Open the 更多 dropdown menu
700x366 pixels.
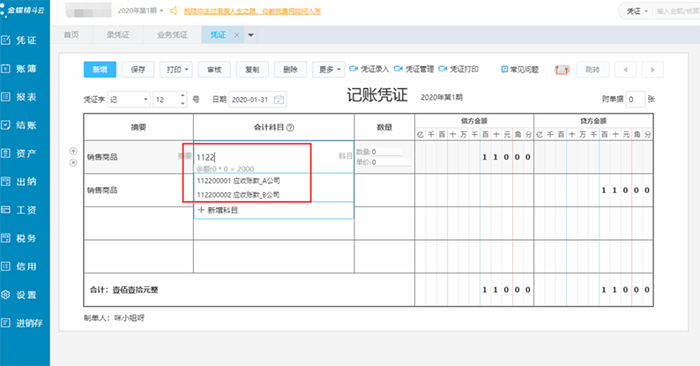tap(328, 70)
